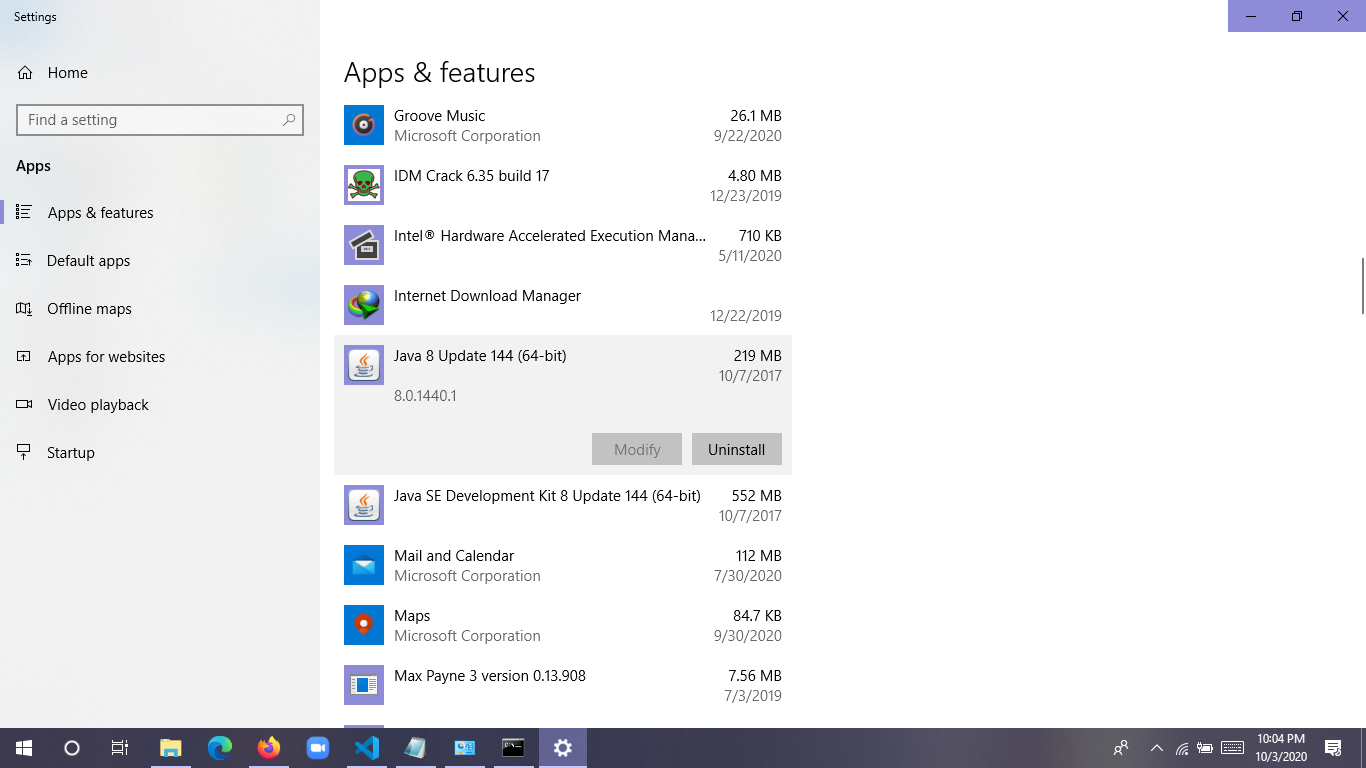Click the 12/22/2019 install date

[x=746, y=316]
